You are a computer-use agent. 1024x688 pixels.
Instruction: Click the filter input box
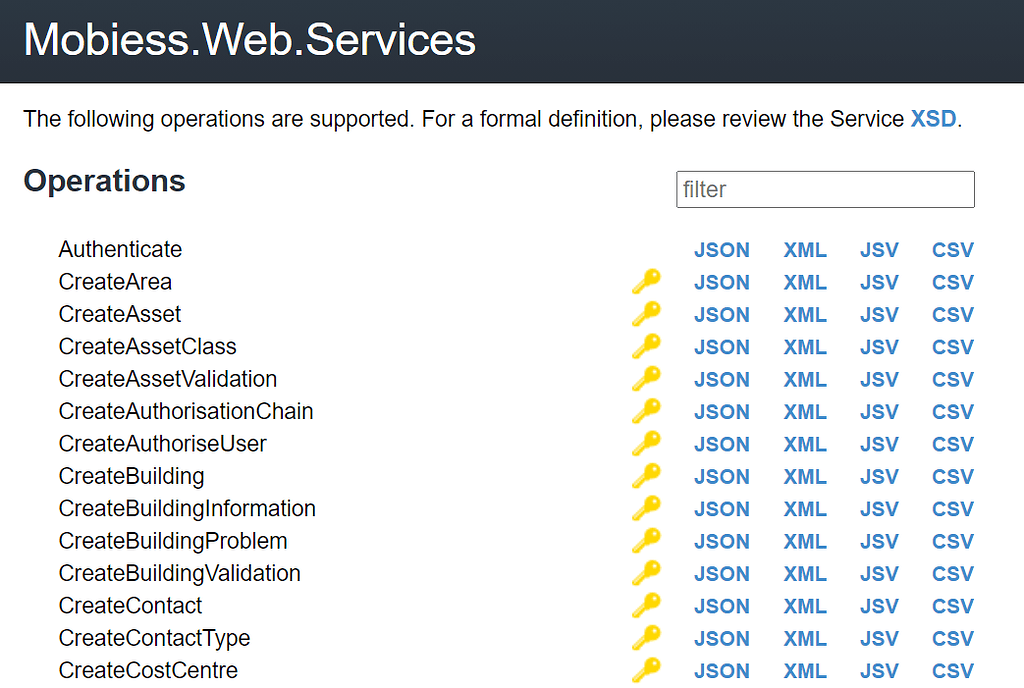[x=825, y=189]
